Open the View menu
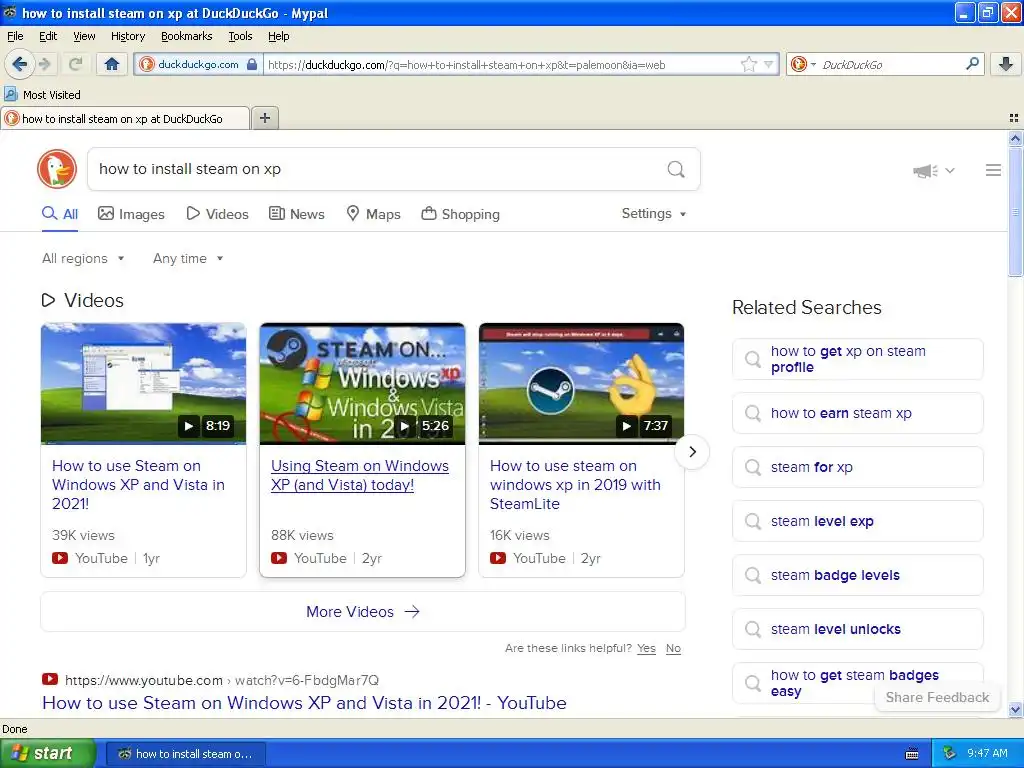Viewport: 1024px width, 768px height. [x=84, y=36]
